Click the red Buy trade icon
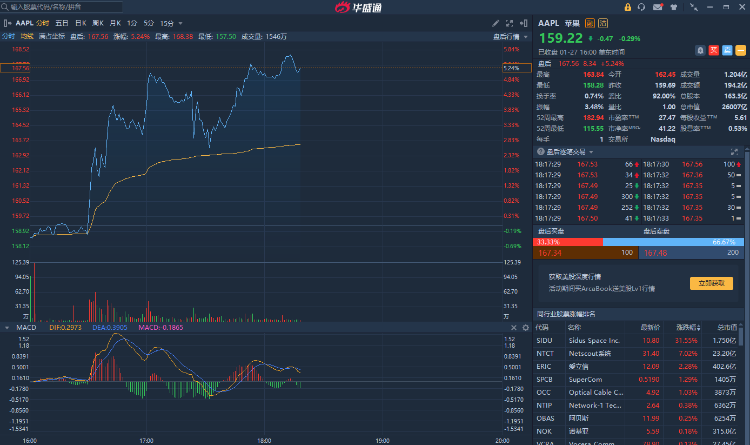The height and width of the screenshot is (445, 750). point(714,49)
